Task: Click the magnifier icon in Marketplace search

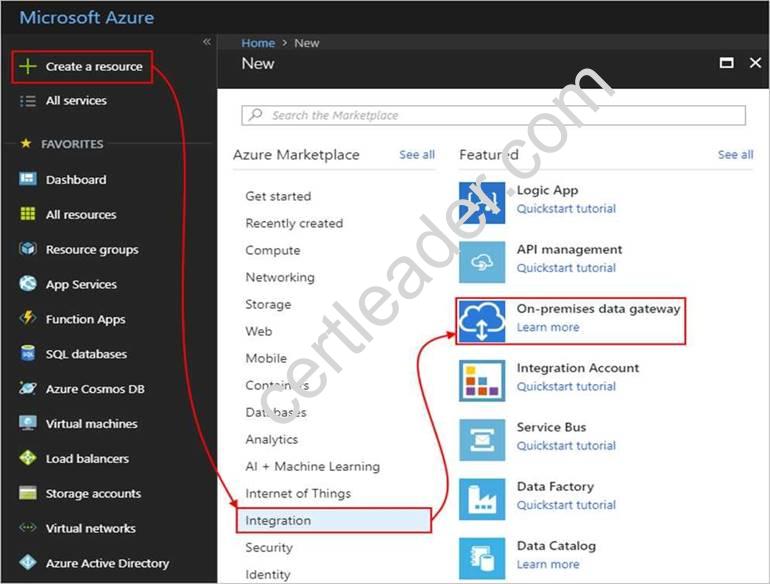Action: 255,115
